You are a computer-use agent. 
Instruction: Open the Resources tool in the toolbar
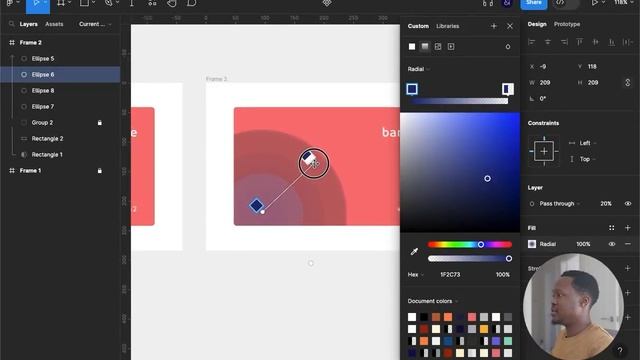(152, 3)
